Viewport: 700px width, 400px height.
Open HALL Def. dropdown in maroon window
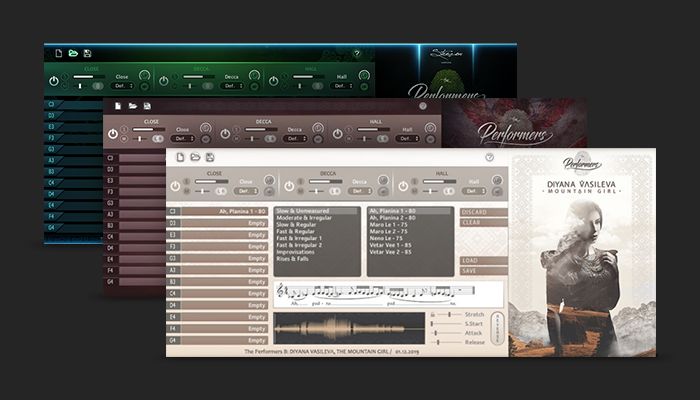tap(407, 139)
